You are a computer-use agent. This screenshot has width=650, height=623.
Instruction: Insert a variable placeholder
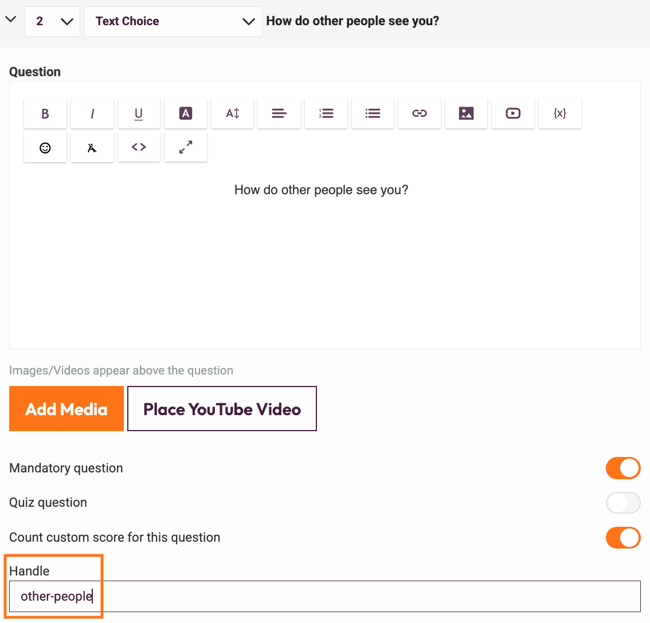(559, 114)
